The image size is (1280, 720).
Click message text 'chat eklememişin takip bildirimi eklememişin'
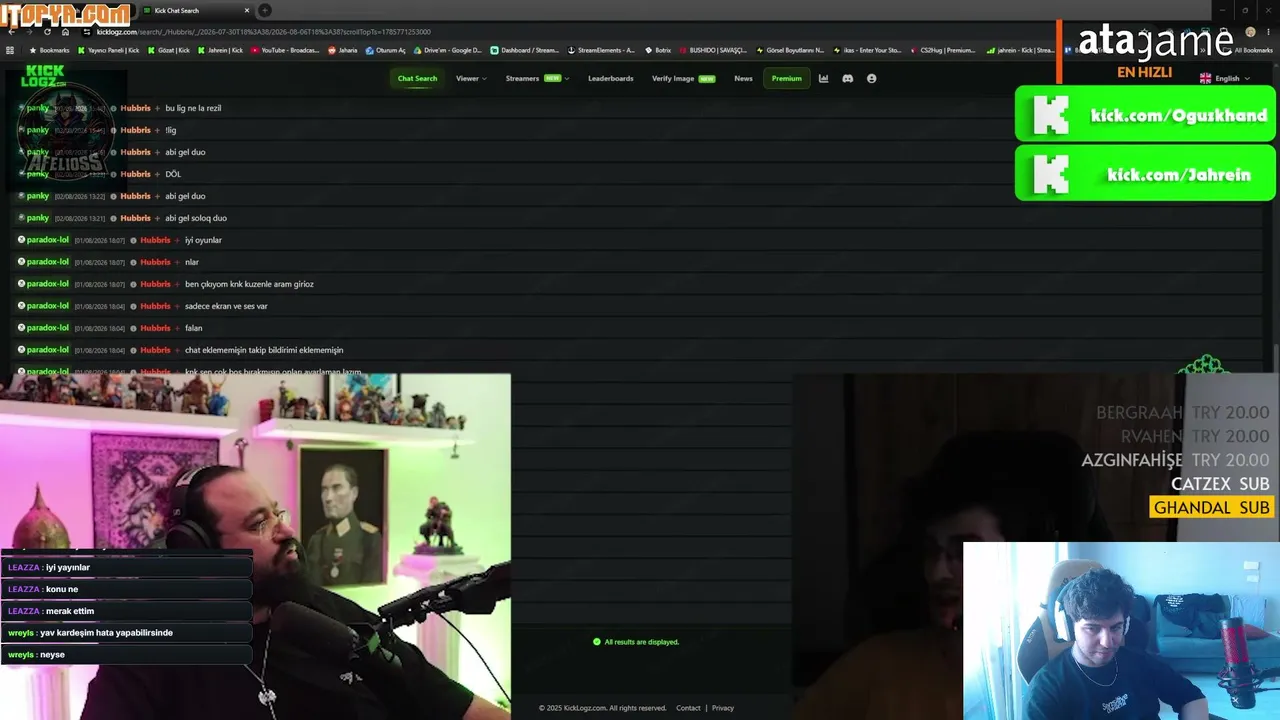click(264, 350)
